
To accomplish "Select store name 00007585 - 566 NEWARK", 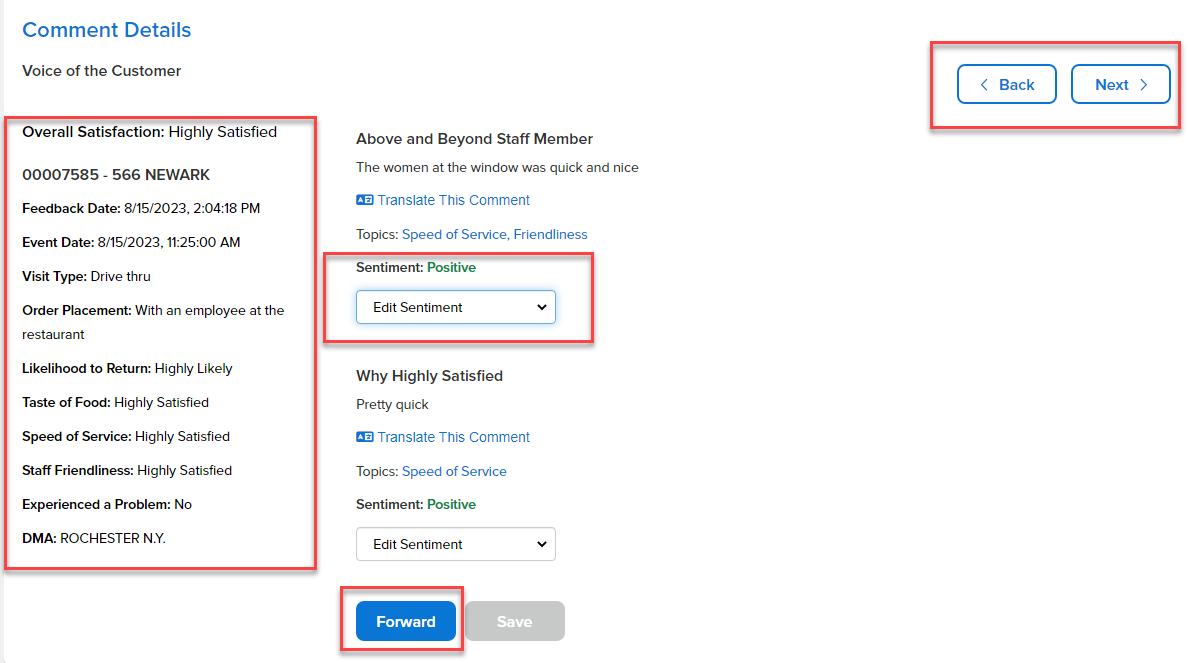I will coord(116,175).
